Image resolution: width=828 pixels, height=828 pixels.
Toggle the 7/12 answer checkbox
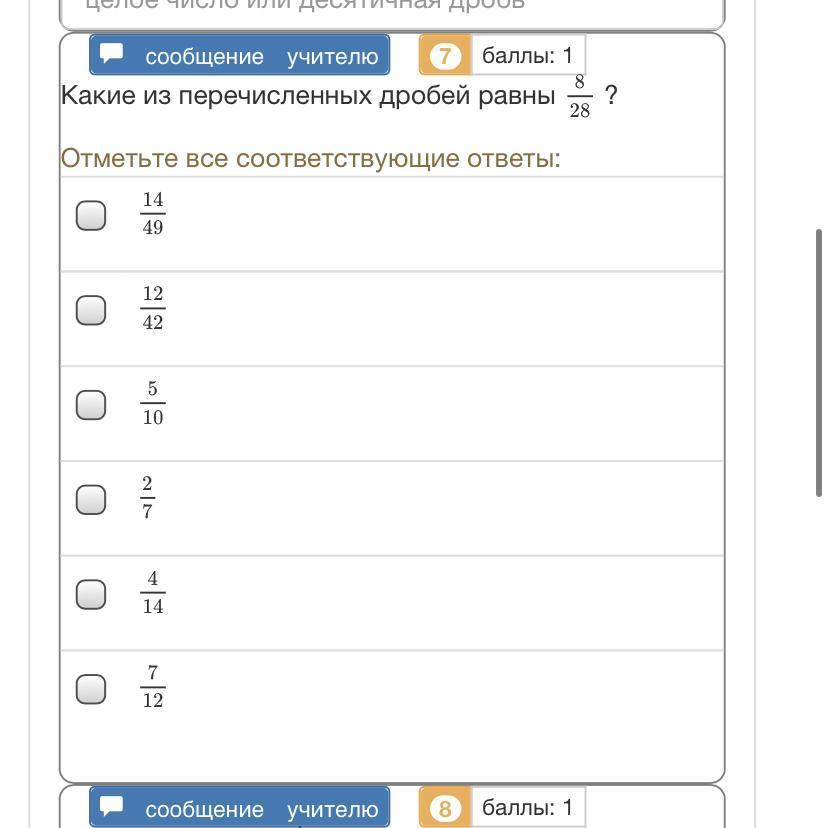(x=91, y=689)
